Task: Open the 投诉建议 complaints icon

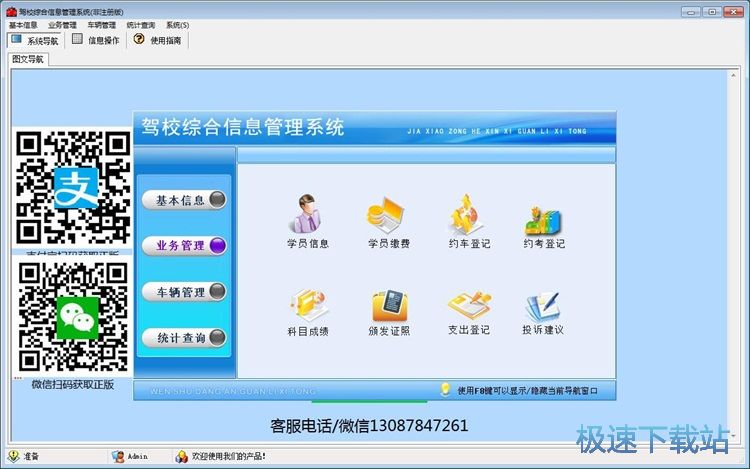Action: (543, 305)
